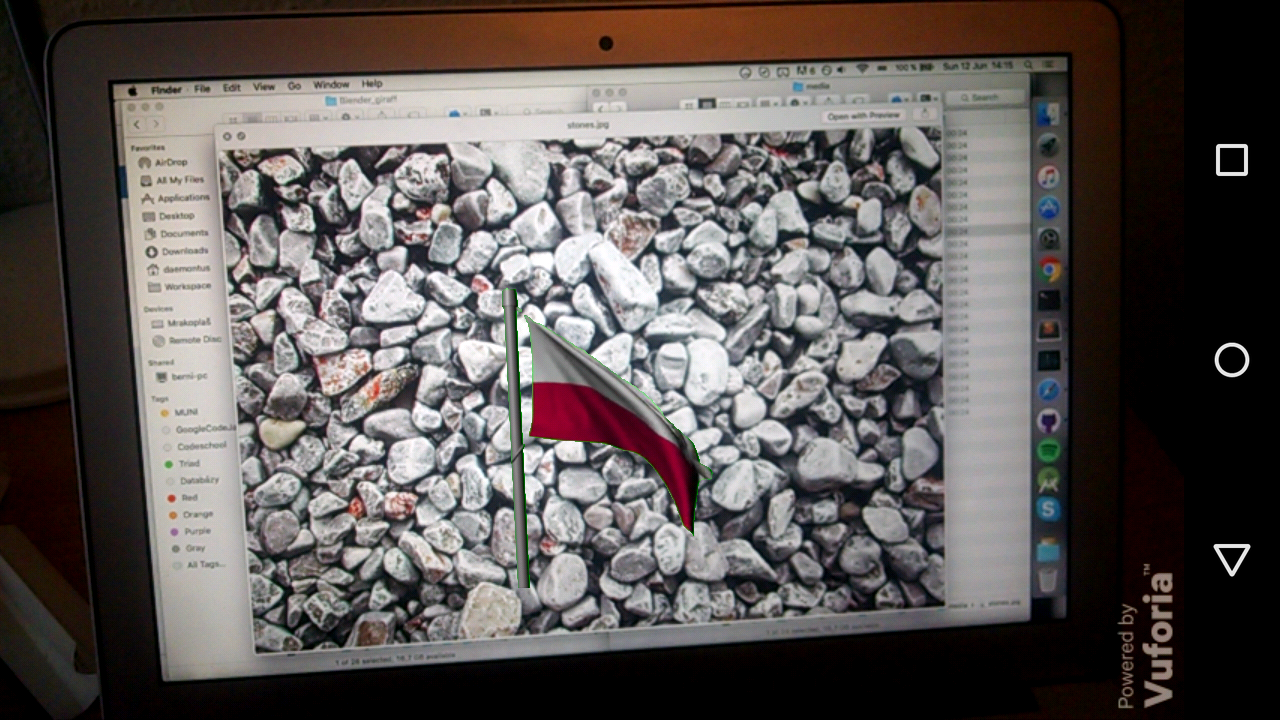Screen dimensions: 1280x720
Task: Open Chrome from the Dock
Action: pos(1050,268)
